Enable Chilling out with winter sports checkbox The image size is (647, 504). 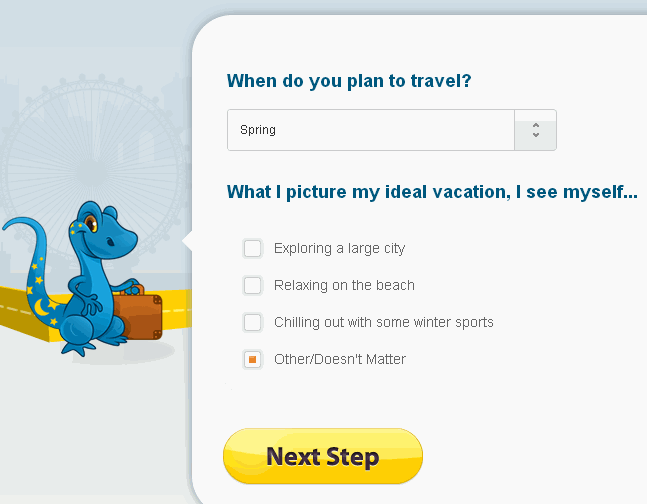253,322
